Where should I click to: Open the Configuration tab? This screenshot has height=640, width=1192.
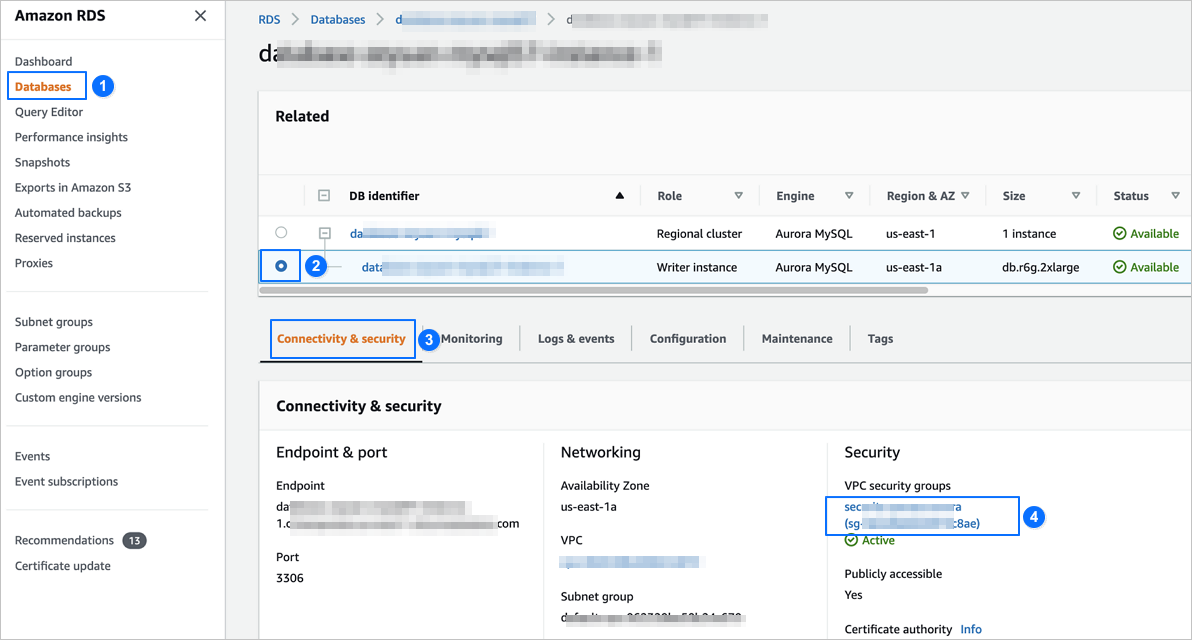(688, 339)
